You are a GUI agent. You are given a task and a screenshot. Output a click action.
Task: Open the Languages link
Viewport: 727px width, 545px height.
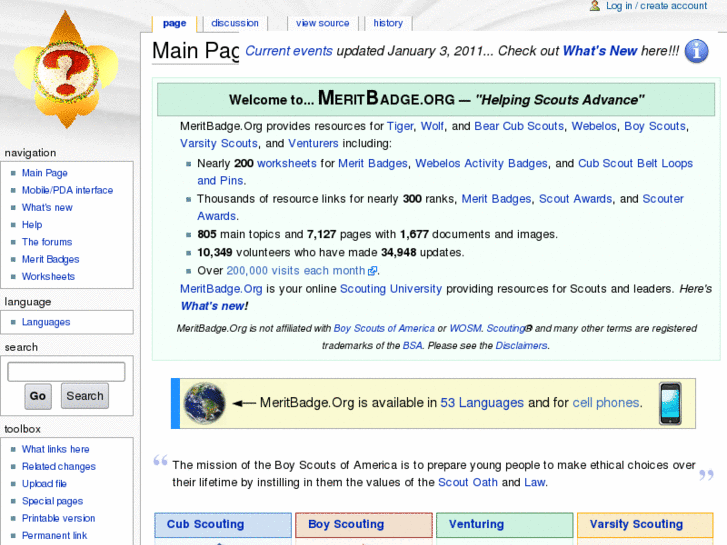pyautogui.click(x=46, y=322)
